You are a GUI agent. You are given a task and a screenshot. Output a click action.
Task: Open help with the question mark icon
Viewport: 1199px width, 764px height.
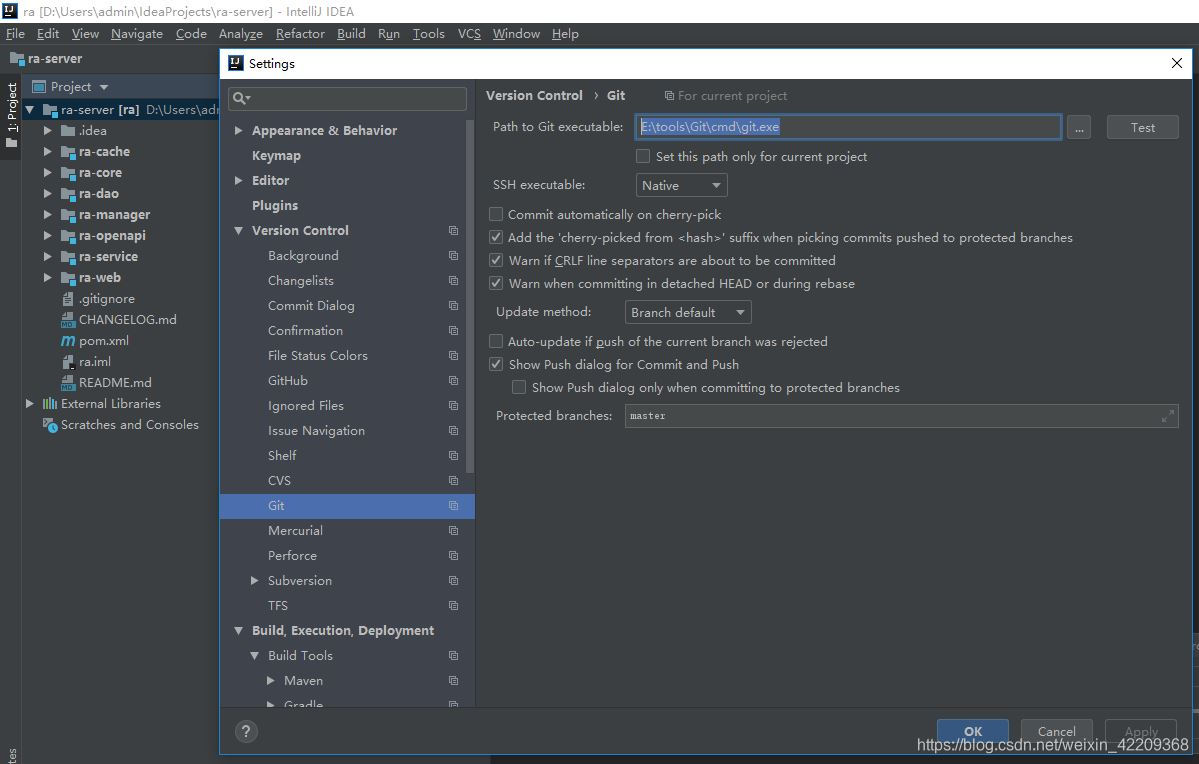(x=245, y=732)
